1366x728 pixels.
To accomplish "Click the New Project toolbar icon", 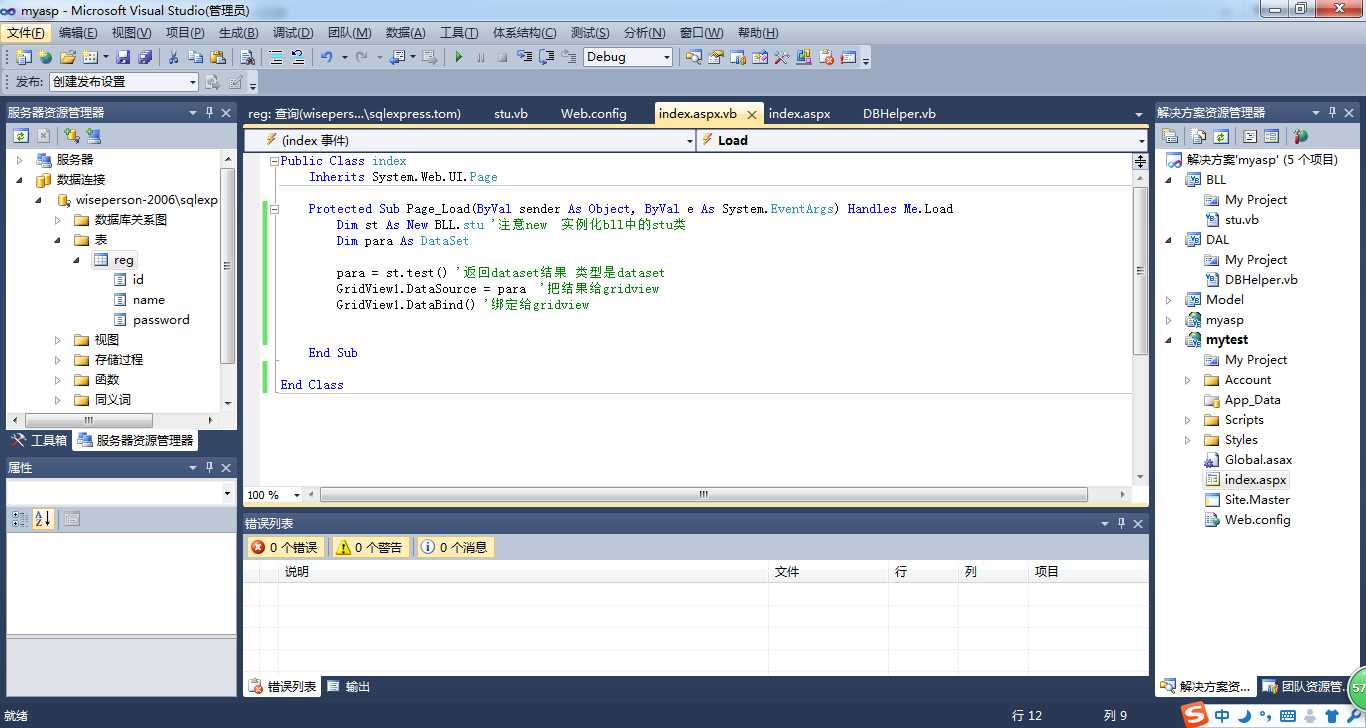I will click(23, 57).
